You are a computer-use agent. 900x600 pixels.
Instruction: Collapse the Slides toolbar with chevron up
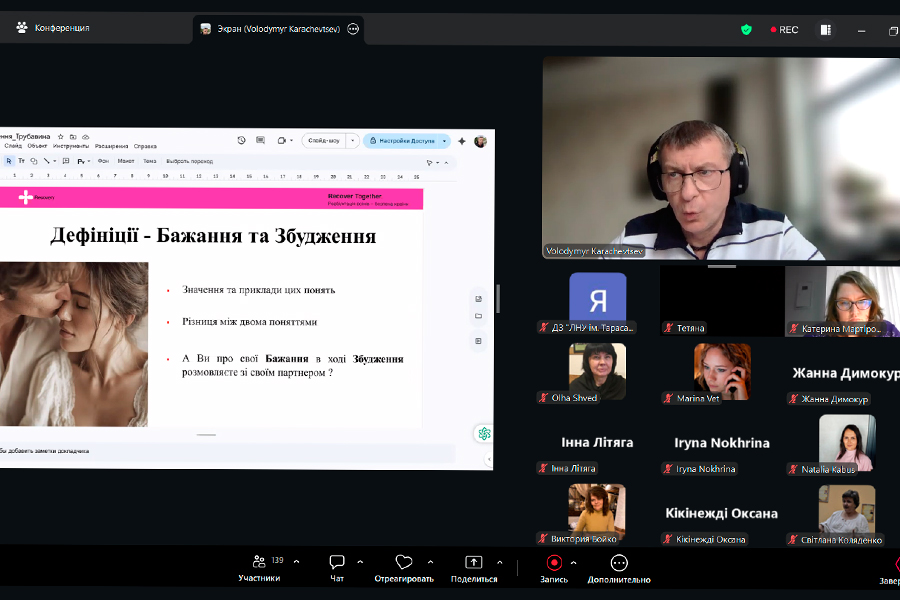447,163
